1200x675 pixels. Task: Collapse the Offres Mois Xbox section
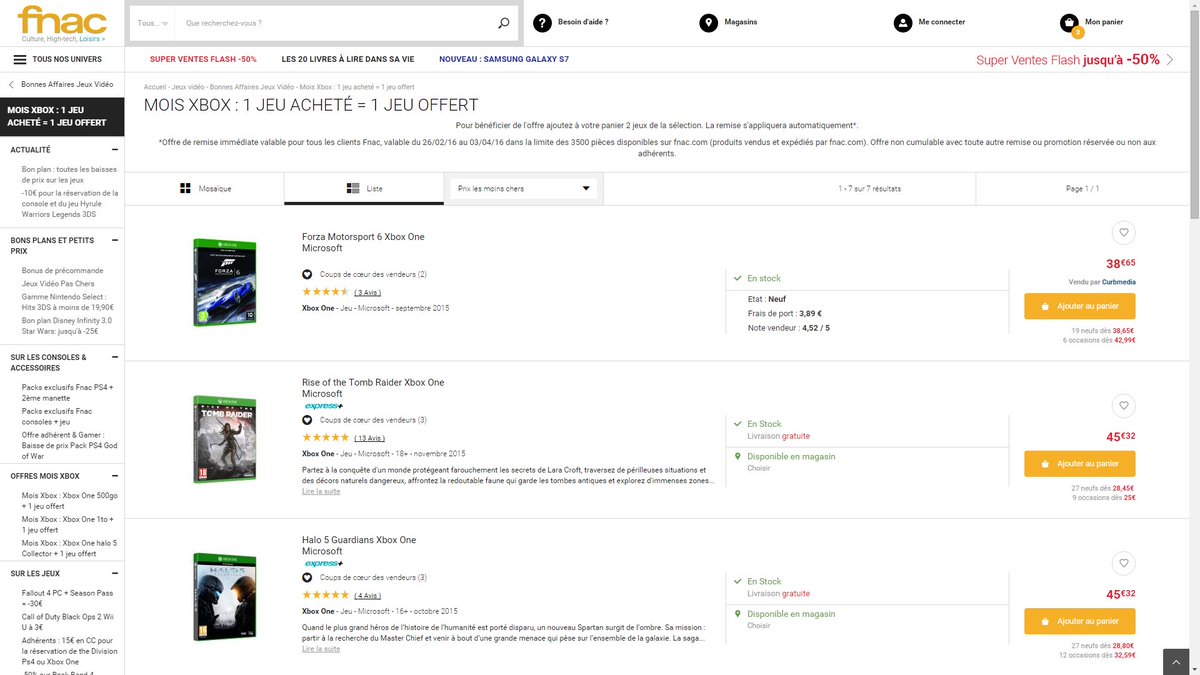pos(115,476)
